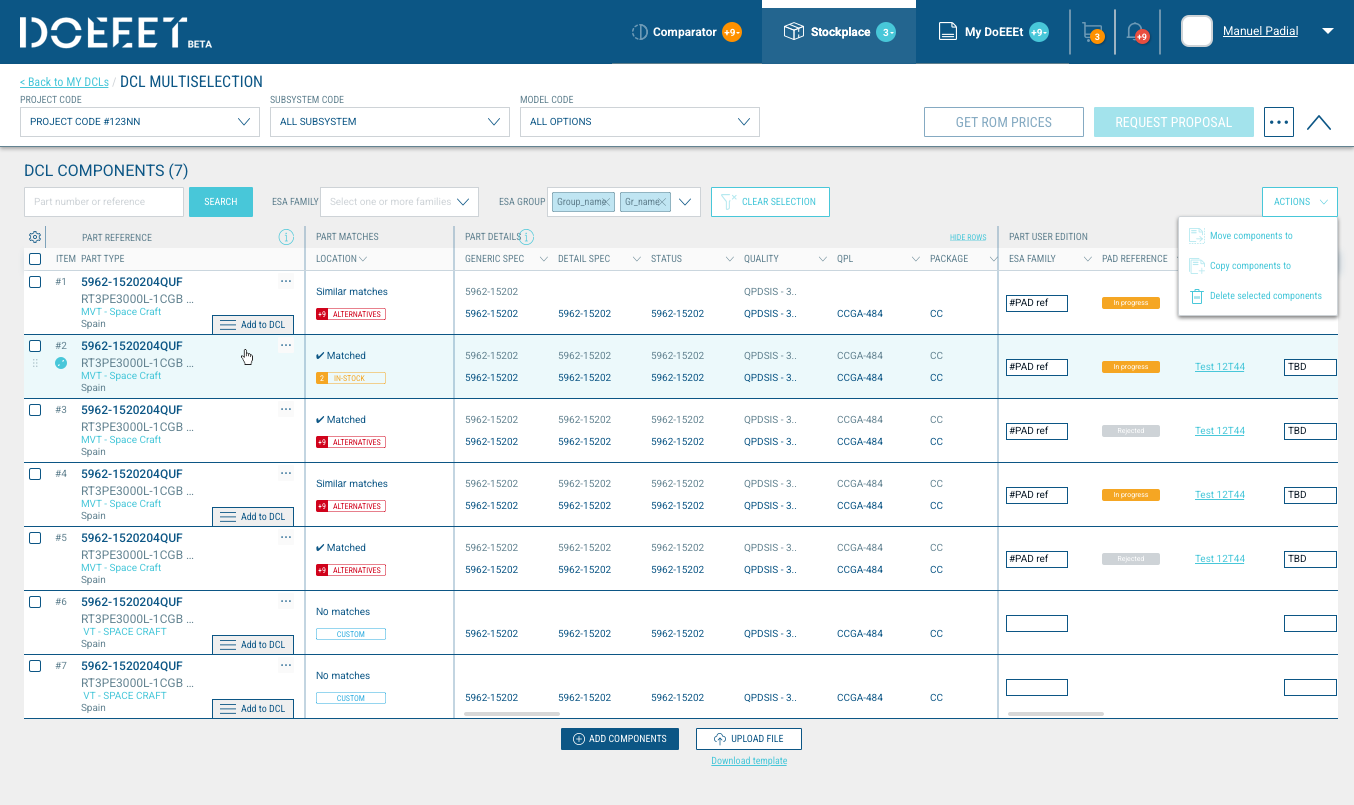Open three-dot menu for item #5
Image resolution: width=1354 pixels, height=805 pixels.
[286, 537]
